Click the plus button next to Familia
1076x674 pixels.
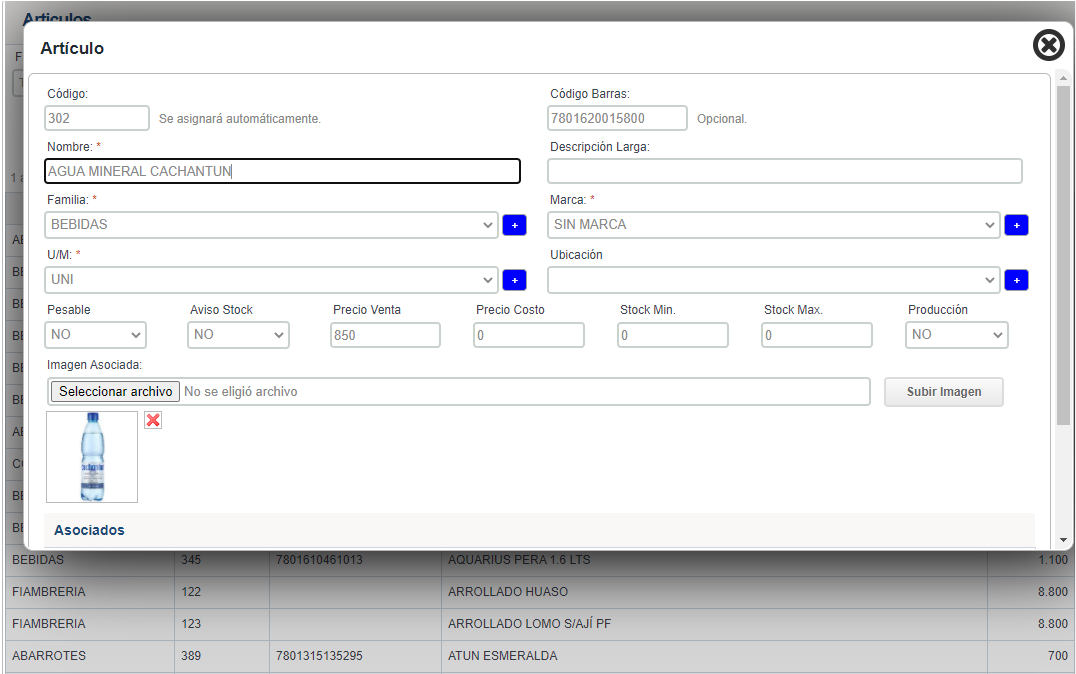click(514, 225)
